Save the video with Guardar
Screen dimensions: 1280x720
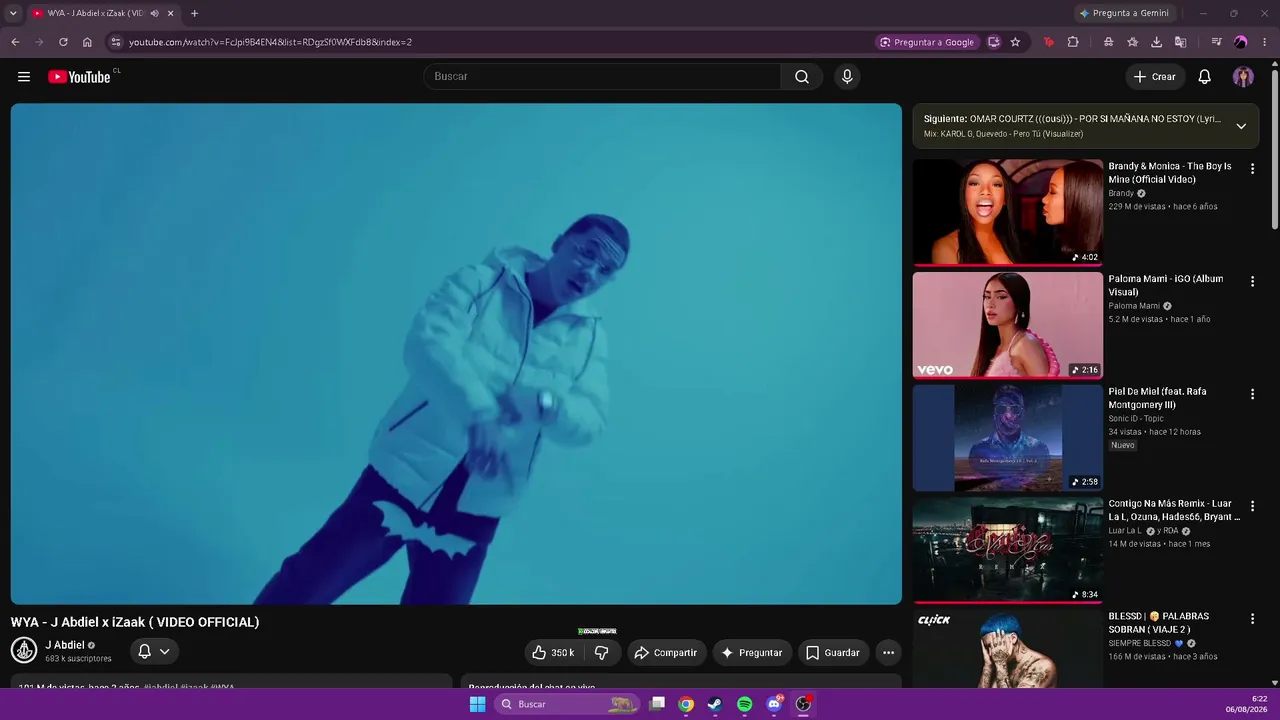833,653
